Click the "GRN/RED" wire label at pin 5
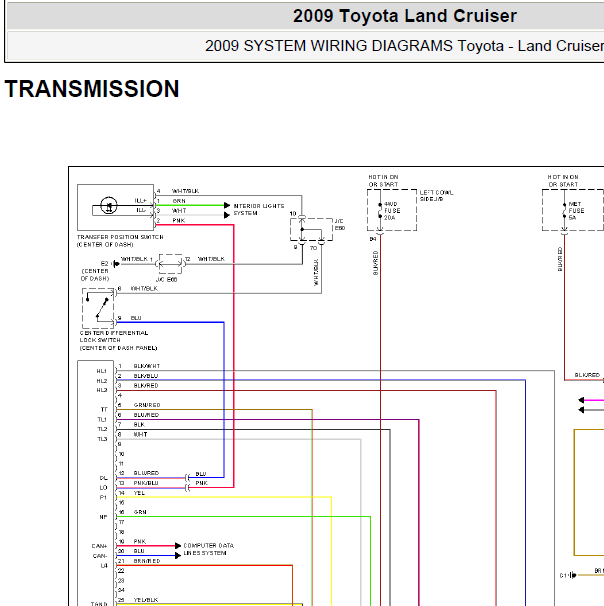The width and height of the screenshot is (604, 606). [x=147, y=405]
